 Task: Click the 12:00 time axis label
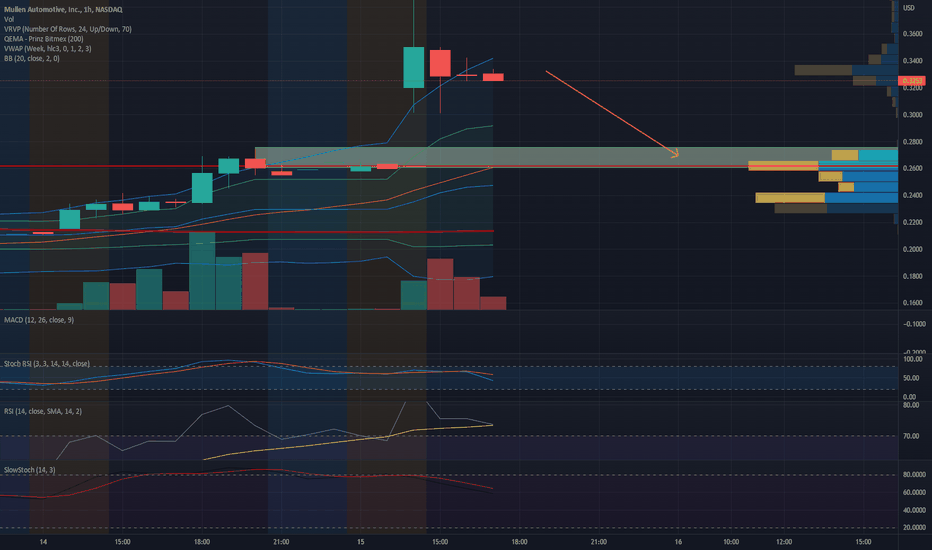coord(784,542)
